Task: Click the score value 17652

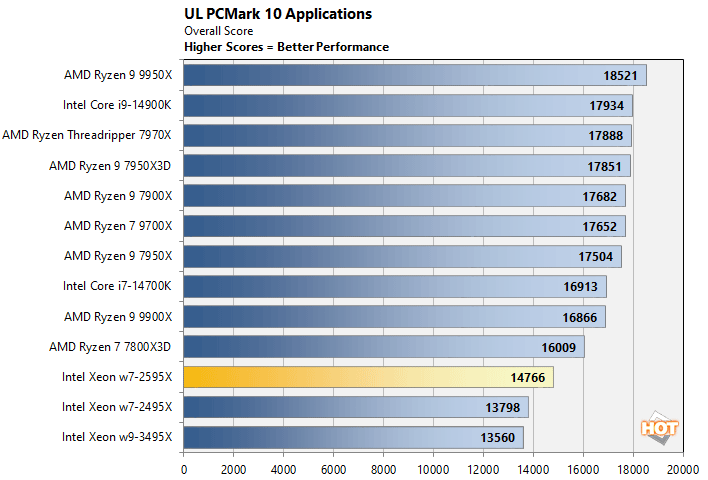Action: [599, 226]
